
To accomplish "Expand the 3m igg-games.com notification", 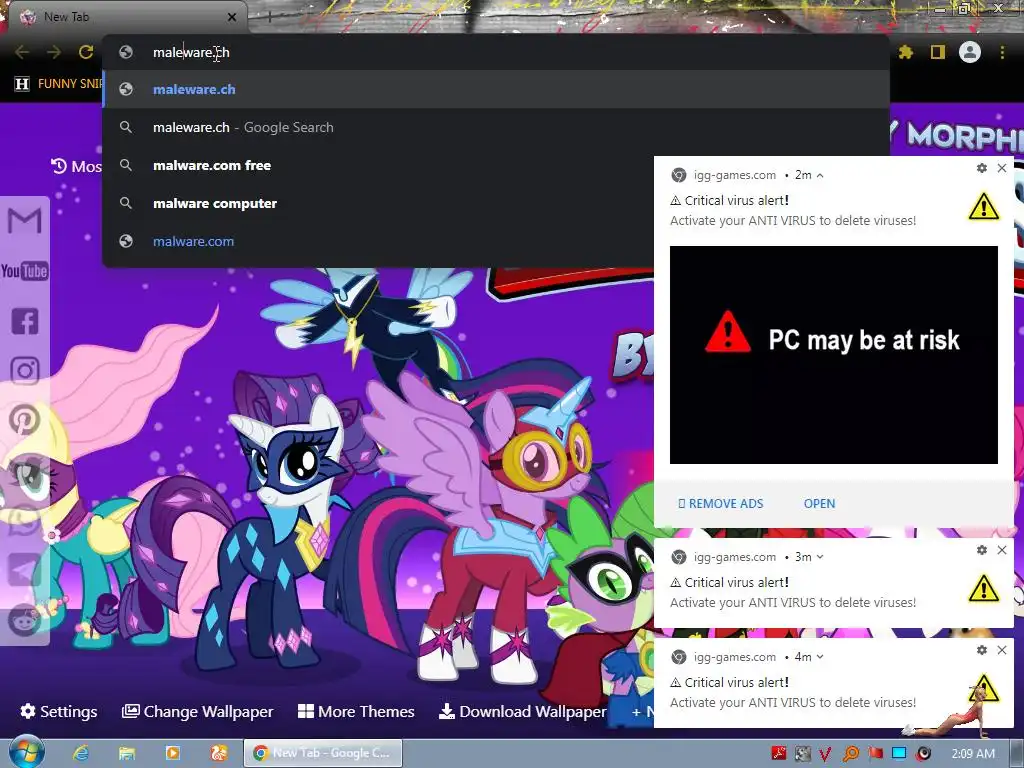I will (820, 557).
